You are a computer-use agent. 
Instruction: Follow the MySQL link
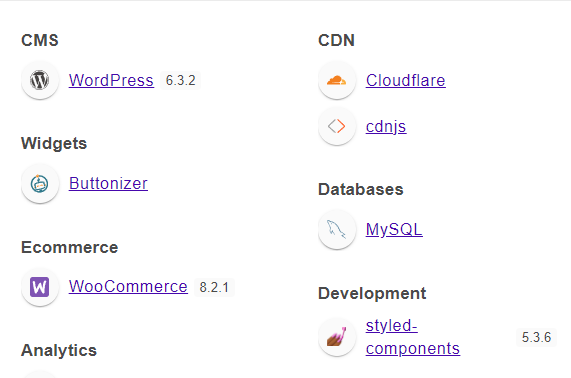394,230
